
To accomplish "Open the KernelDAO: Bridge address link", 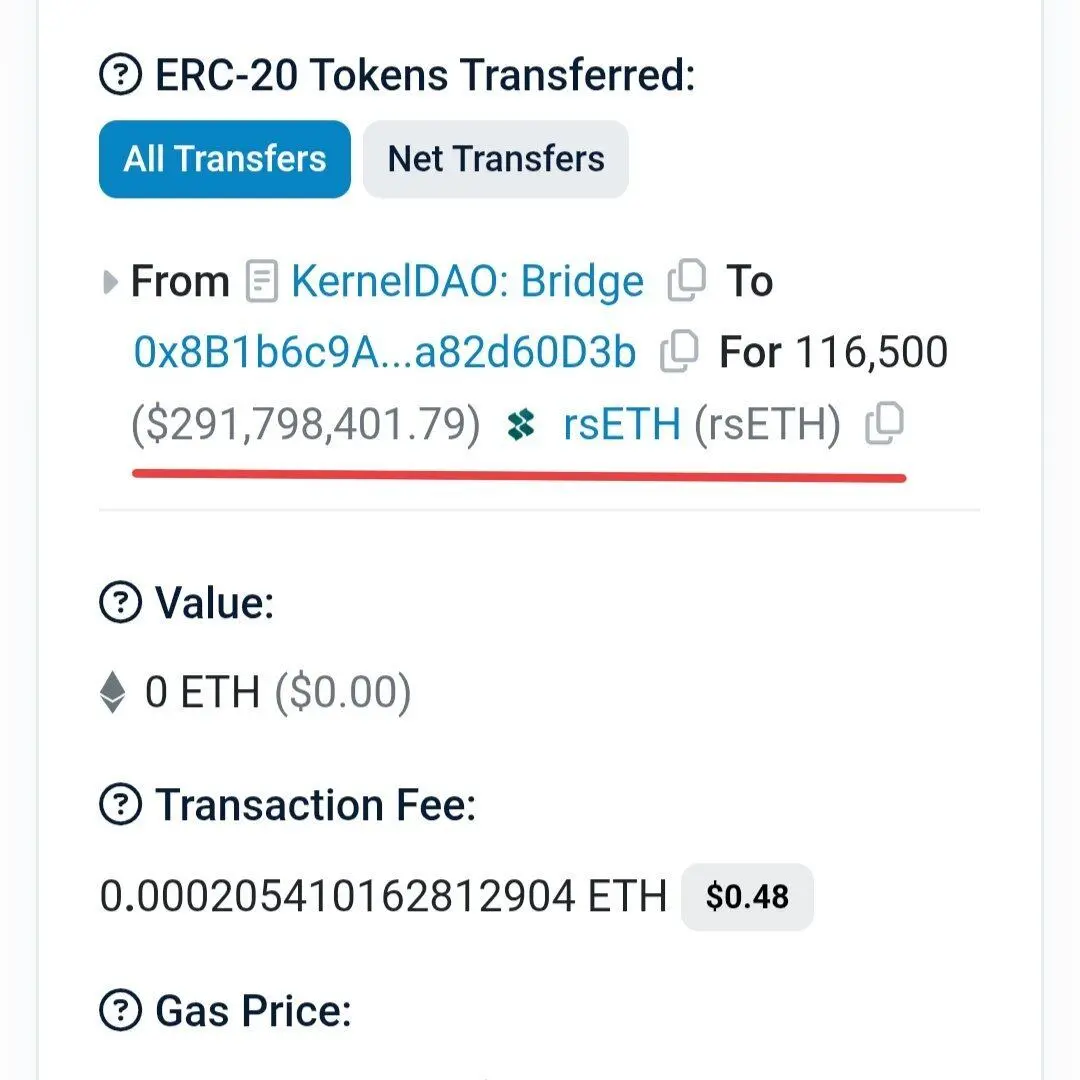I will (x=467, y=283).
